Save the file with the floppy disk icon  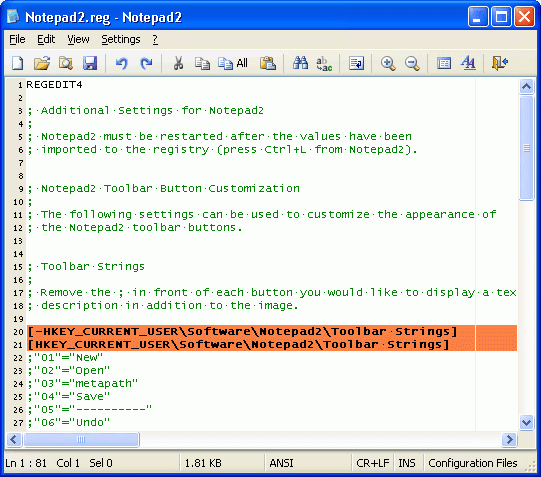point(90,63)
